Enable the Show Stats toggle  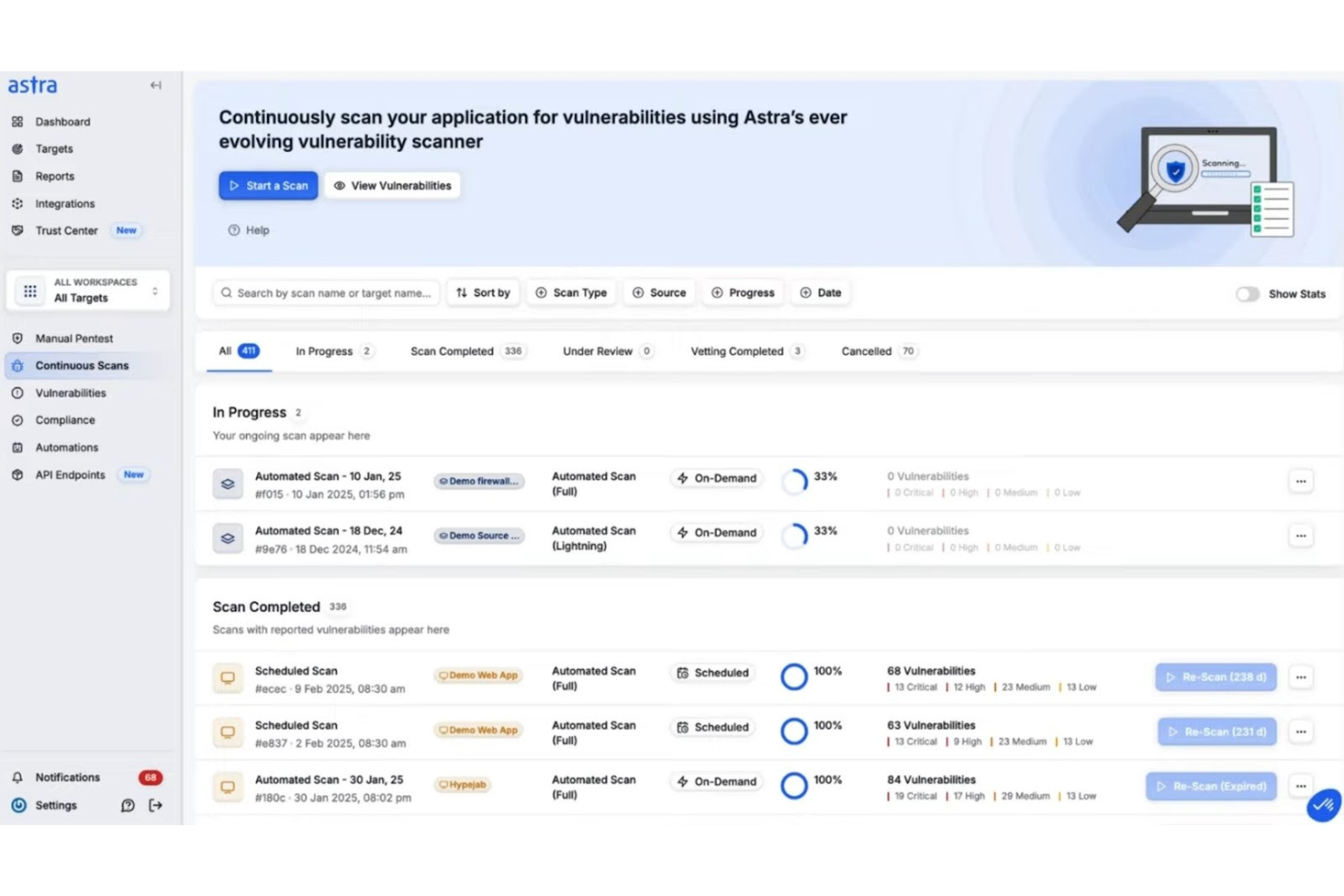(1248, 294)
